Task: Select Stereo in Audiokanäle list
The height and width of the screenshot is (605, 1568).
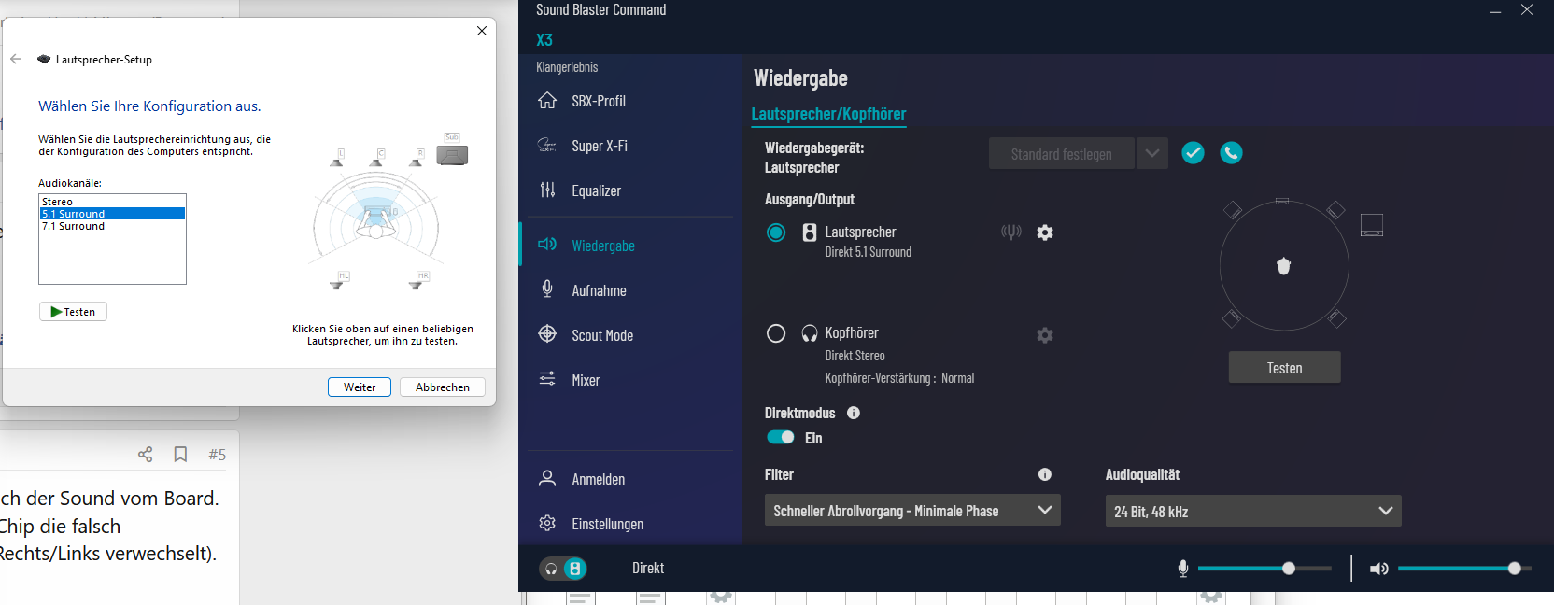Action: tap(112, 202)
